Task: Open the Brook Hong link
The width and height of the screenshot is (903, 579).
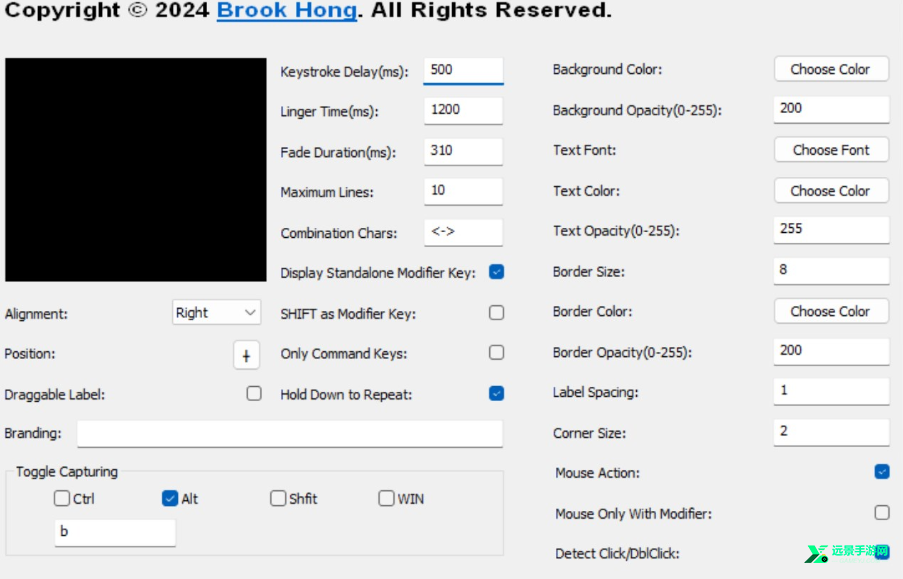Action: [287, 10]
